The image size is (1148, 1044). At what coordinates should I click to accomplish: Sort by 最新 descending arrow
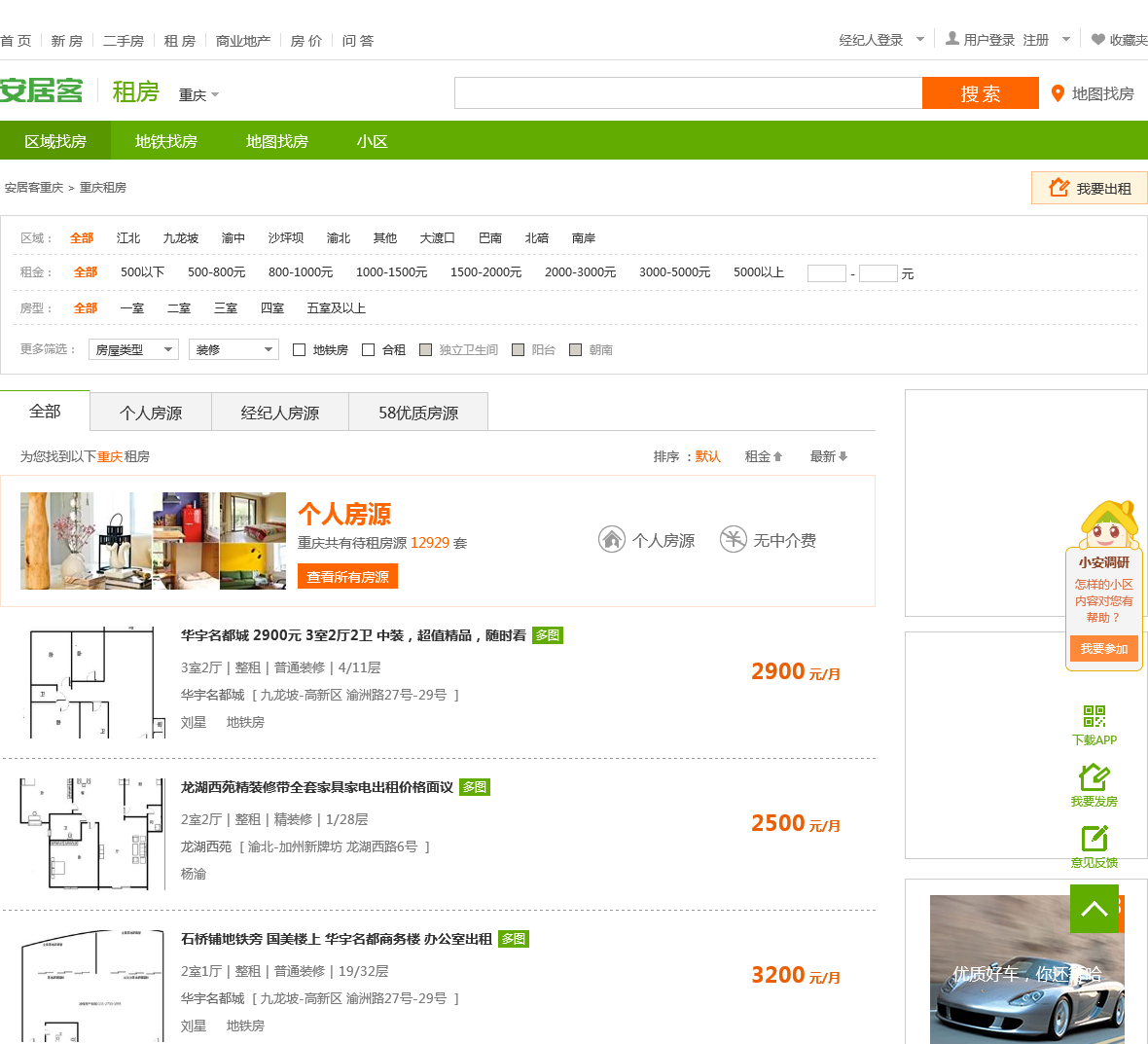click(843, 457)
